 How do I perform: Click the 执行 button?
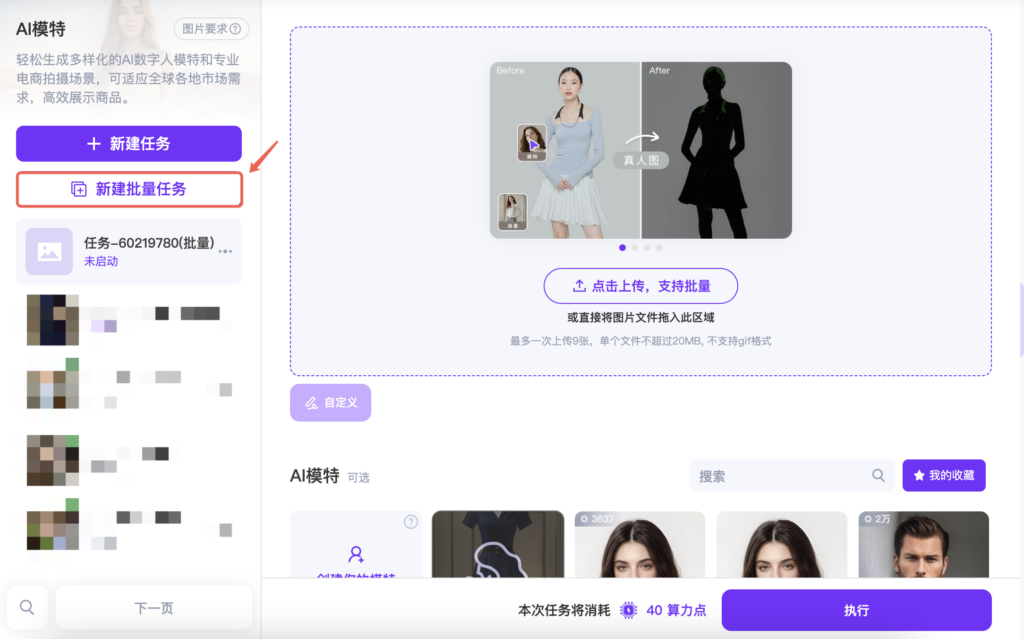[x=856, y=610]
